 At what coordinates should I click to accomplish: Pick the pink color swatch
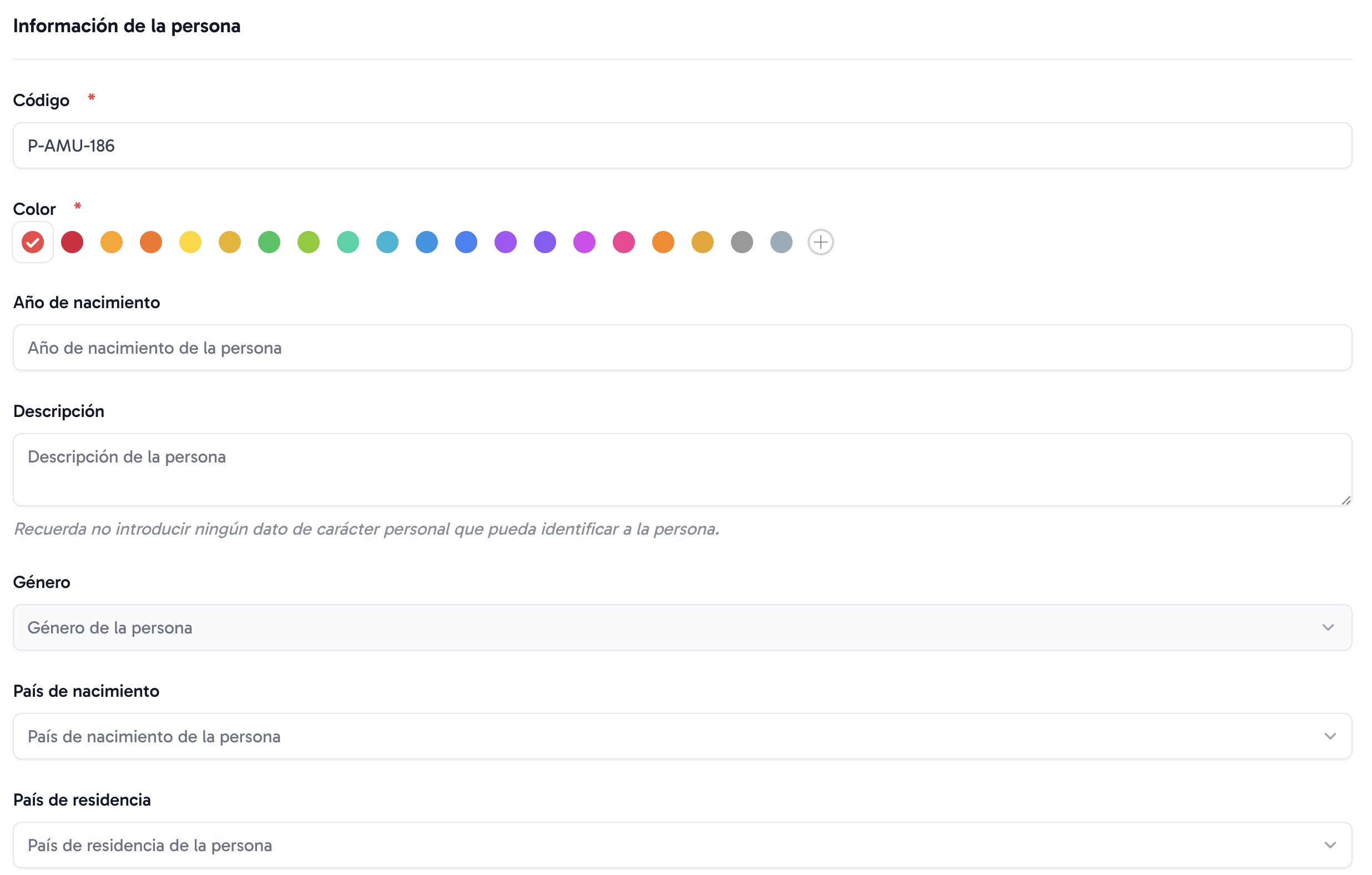point(623,242)
